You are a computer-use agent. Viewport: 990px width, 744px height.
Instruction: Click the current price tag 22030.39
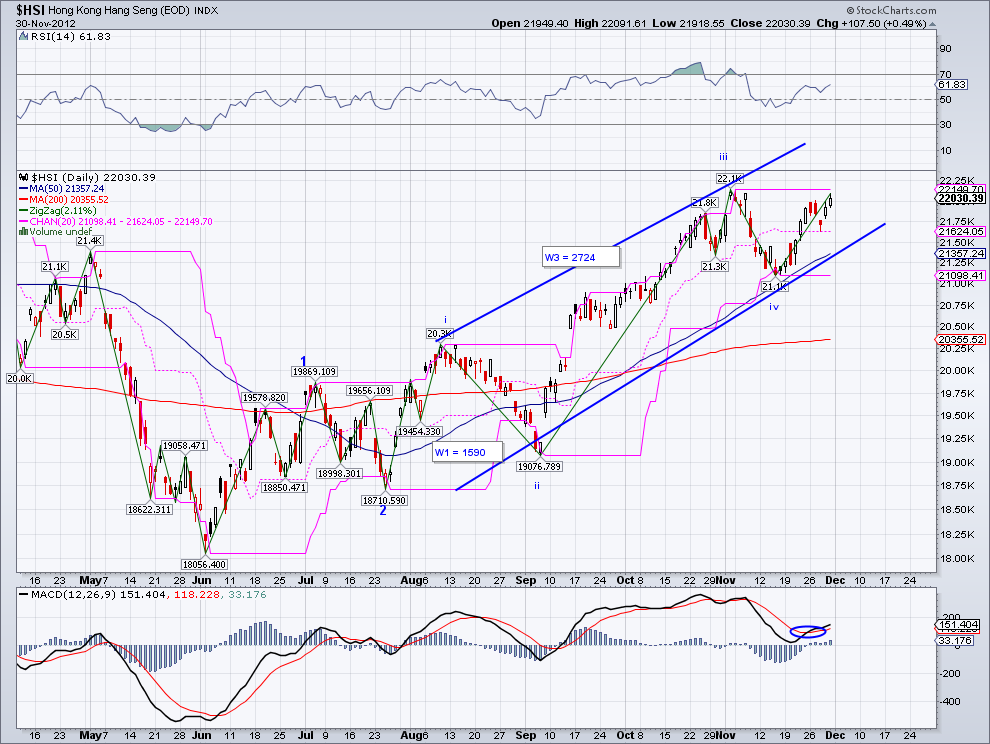click(x=961, y=198)
